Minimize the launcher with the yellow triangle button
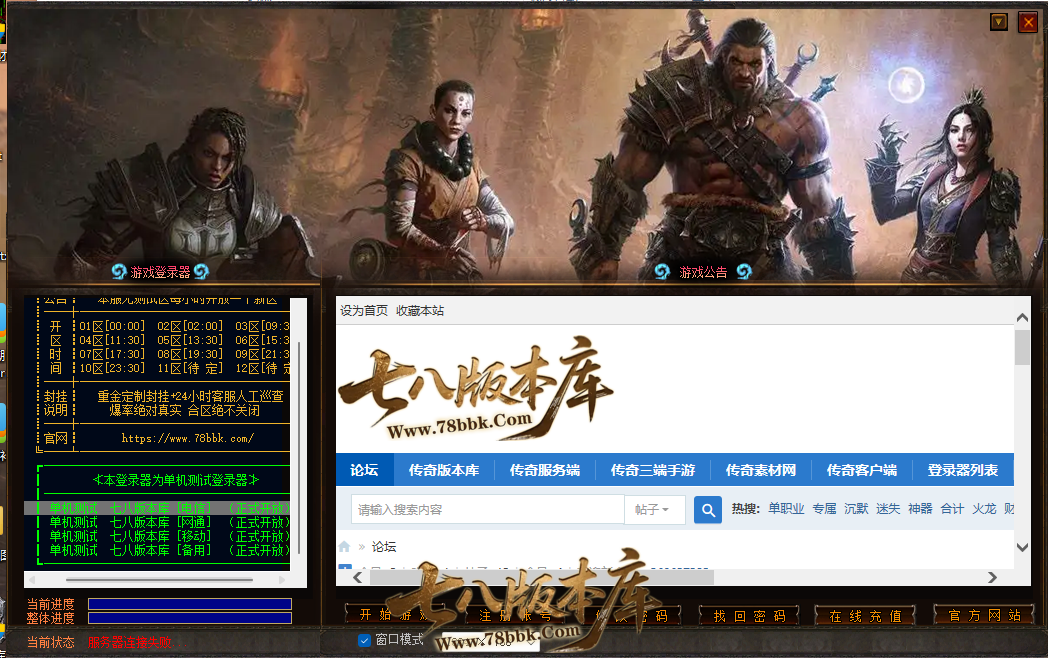This screenshot has height=658, width=1048. [999, 22]
